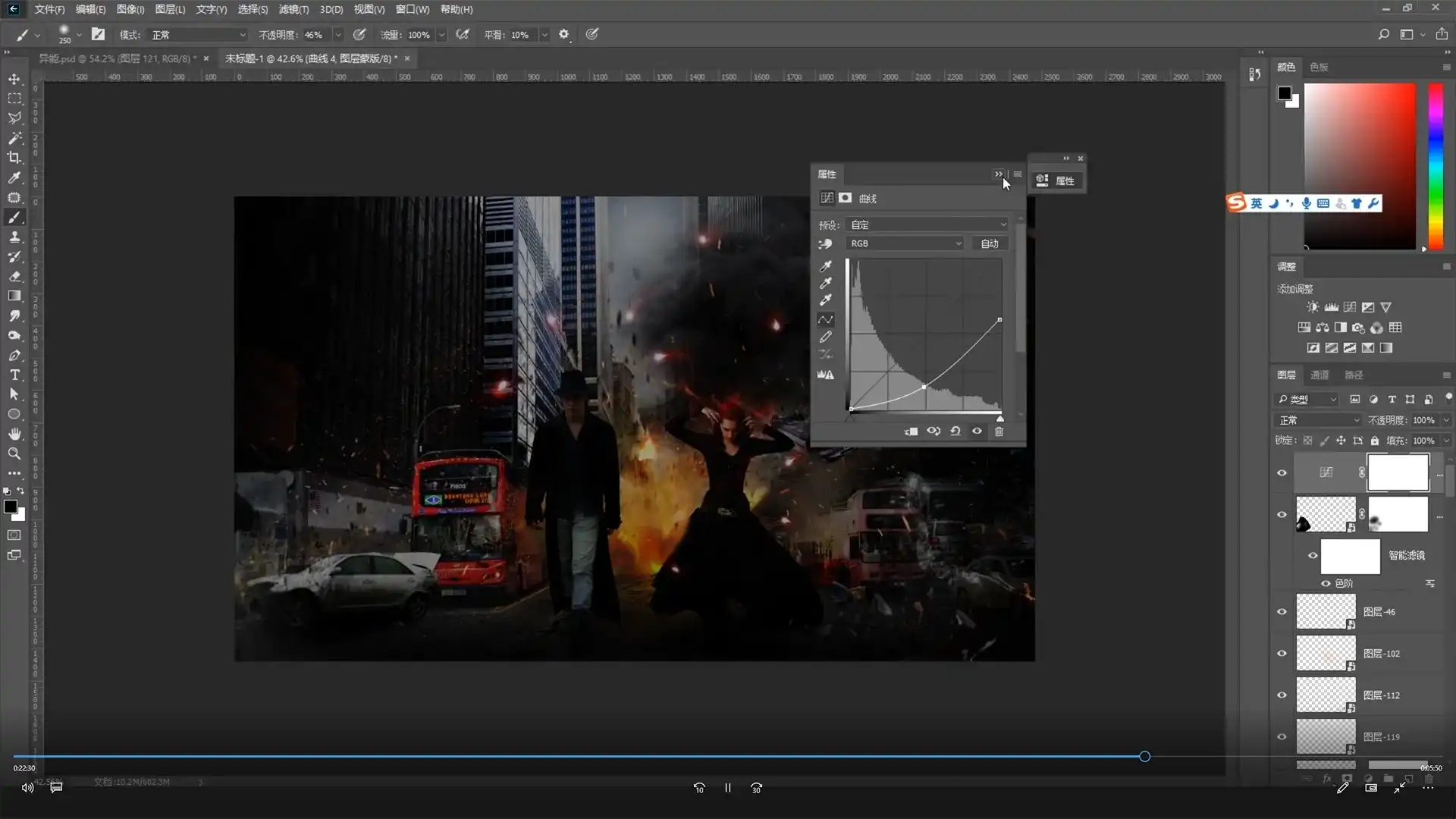
Task: Reset curves adjustment to defaults
Action: 955,431
